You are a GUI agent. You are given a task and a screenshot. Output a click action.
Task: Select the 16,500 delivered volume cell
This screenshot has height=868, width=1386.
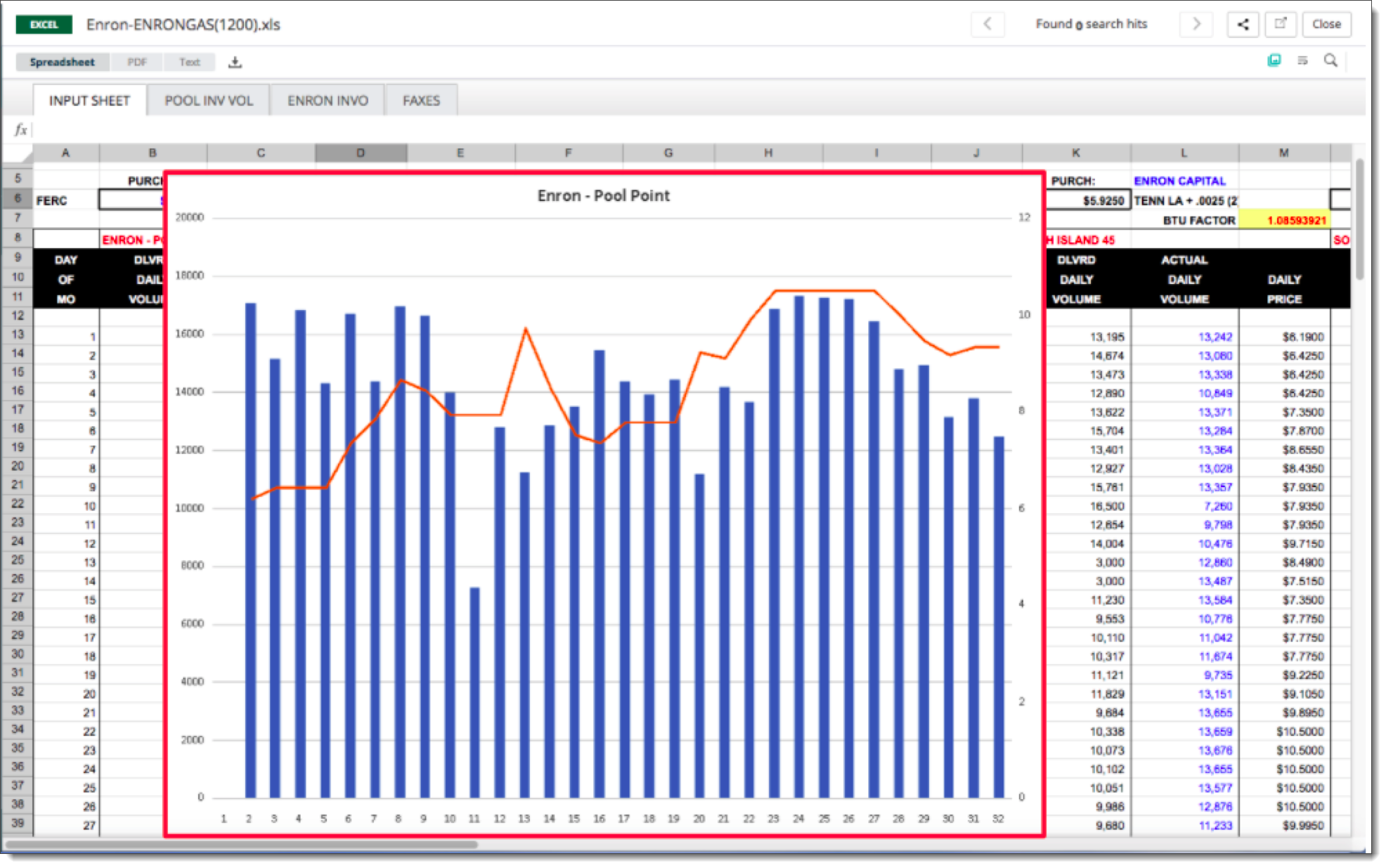(x=1088, y=506)
